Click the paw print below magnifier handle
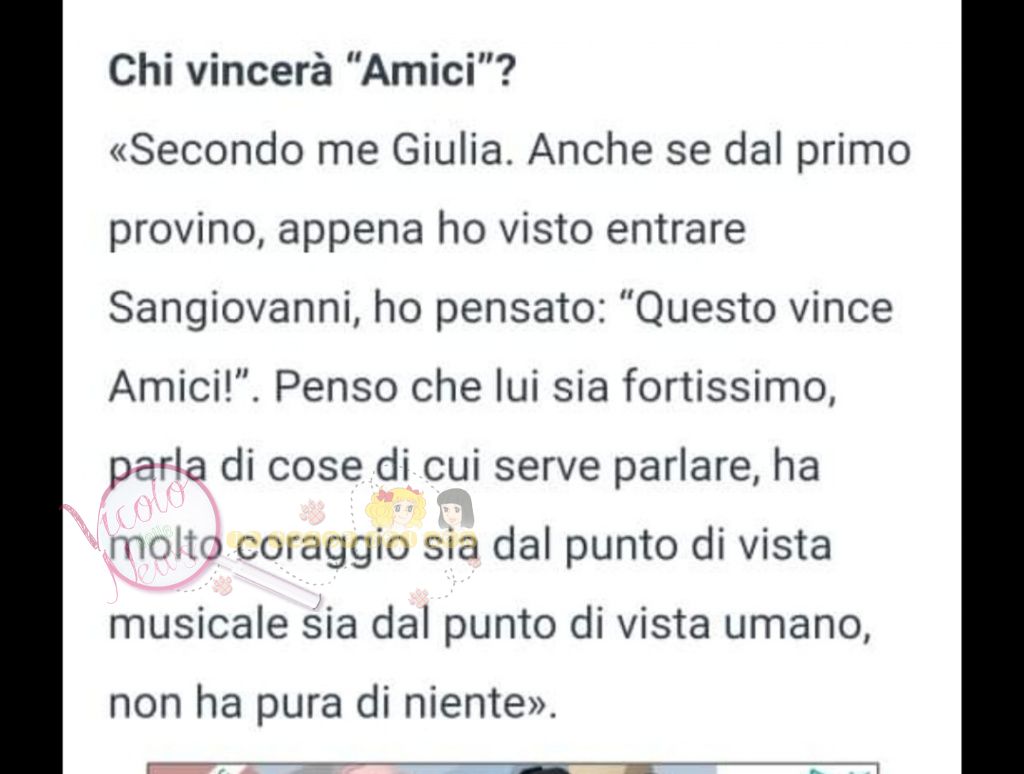 [223, 584]
